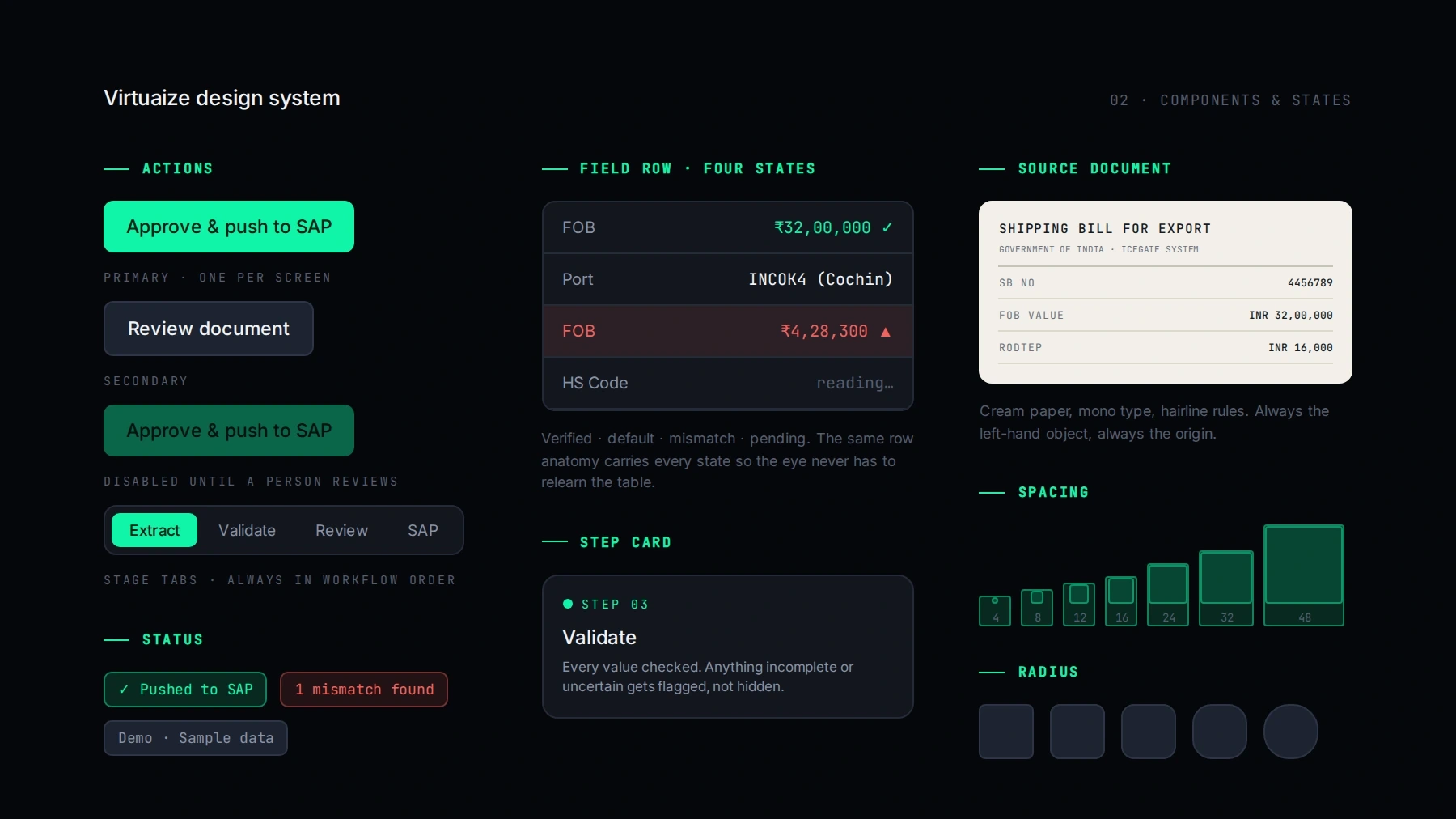Image resolution: width=1456 pixels, height=819 pixels.
Task: Click the GOVERNMENT OF INDIA · ICEGATE SYSTEM subtitle
Action: (1098, 249)
